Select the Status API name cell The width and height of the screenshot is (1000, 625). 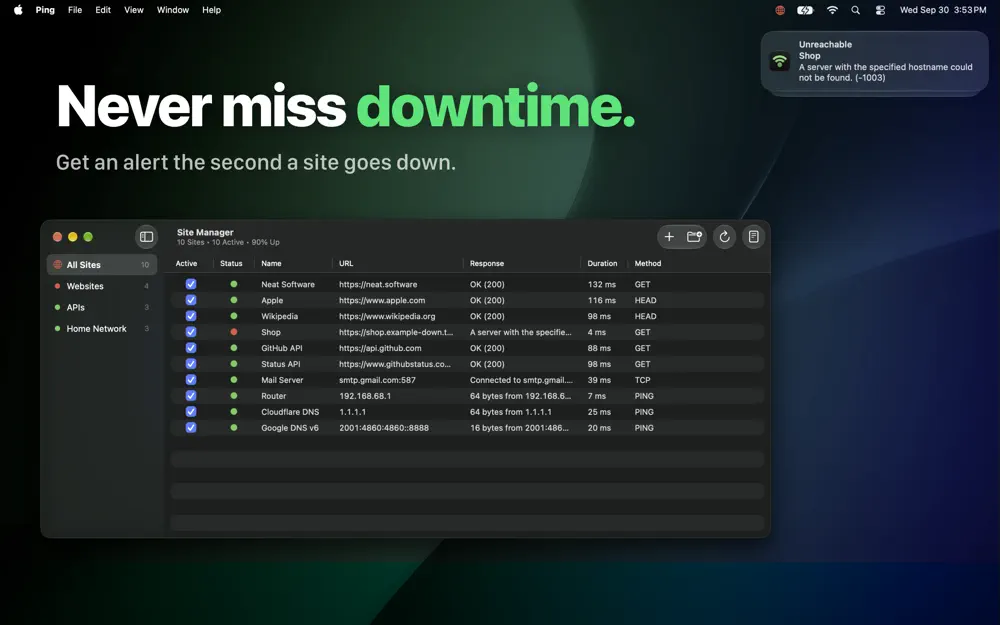[280, 364]
